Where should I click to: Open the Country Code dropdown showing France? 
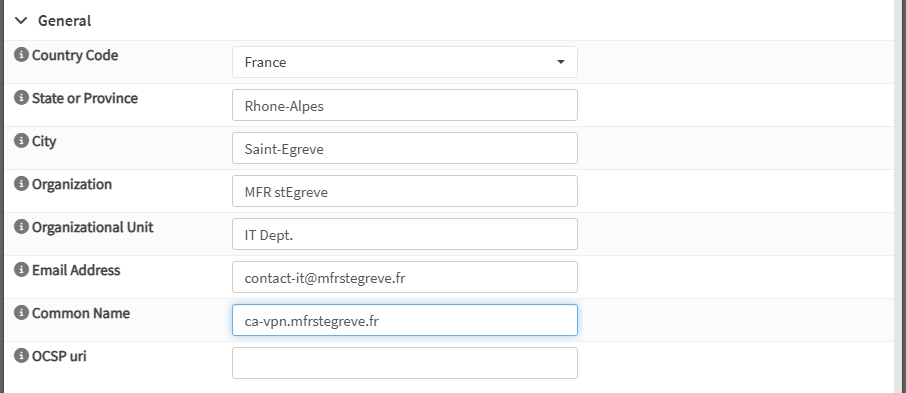[404, 62]
